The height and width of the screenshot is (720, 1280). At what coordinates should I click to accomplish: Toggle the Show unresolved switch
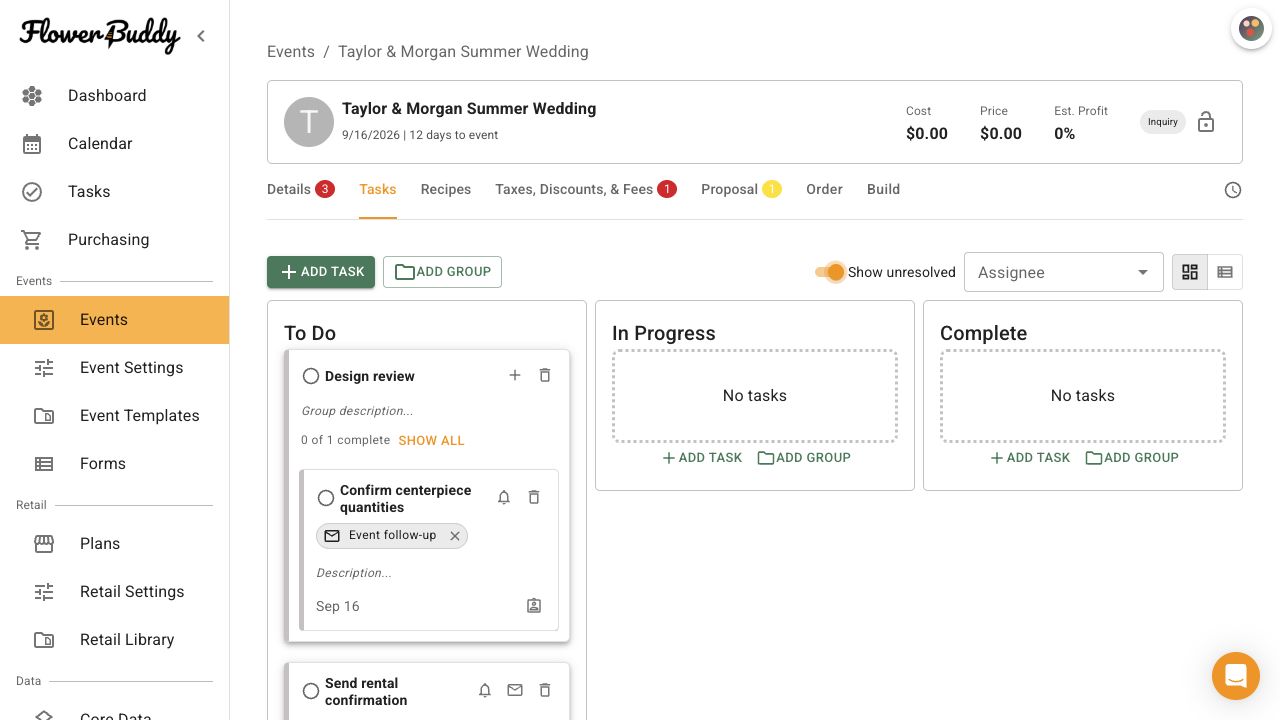(830, 272)
